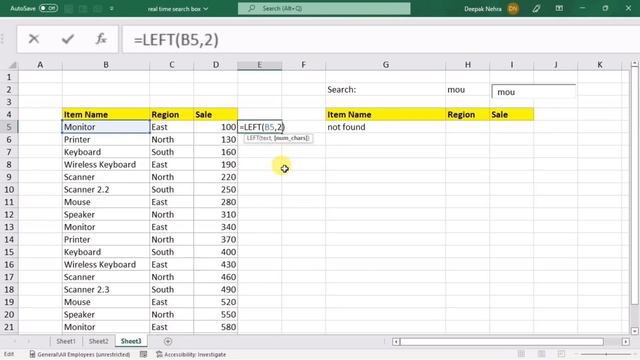640x360 pixels.
Task: Click the horizontal scrollbar right arrow
Action: click(x=626, y=342)
